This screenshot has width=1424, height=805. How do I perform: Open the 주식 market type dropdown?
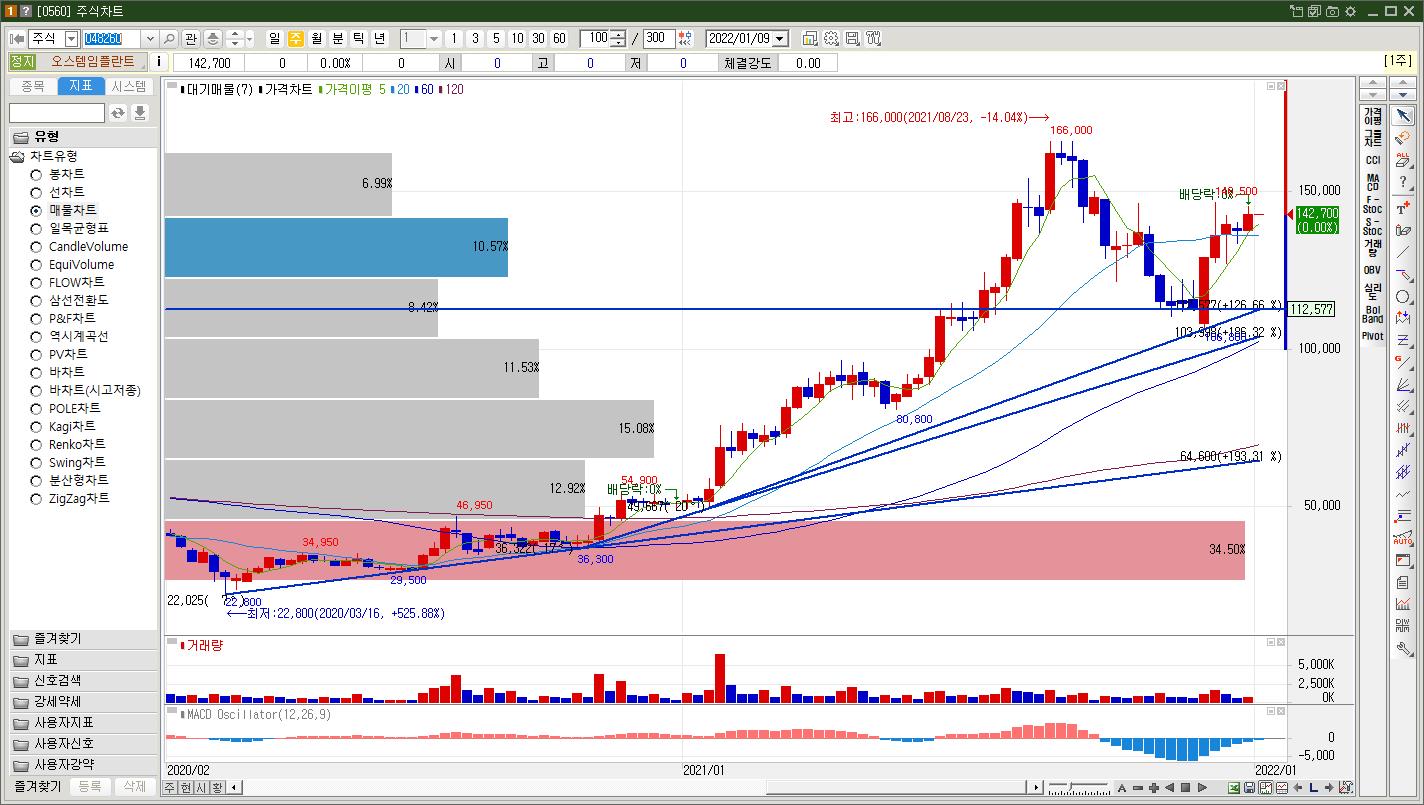[x=71, y=38]
